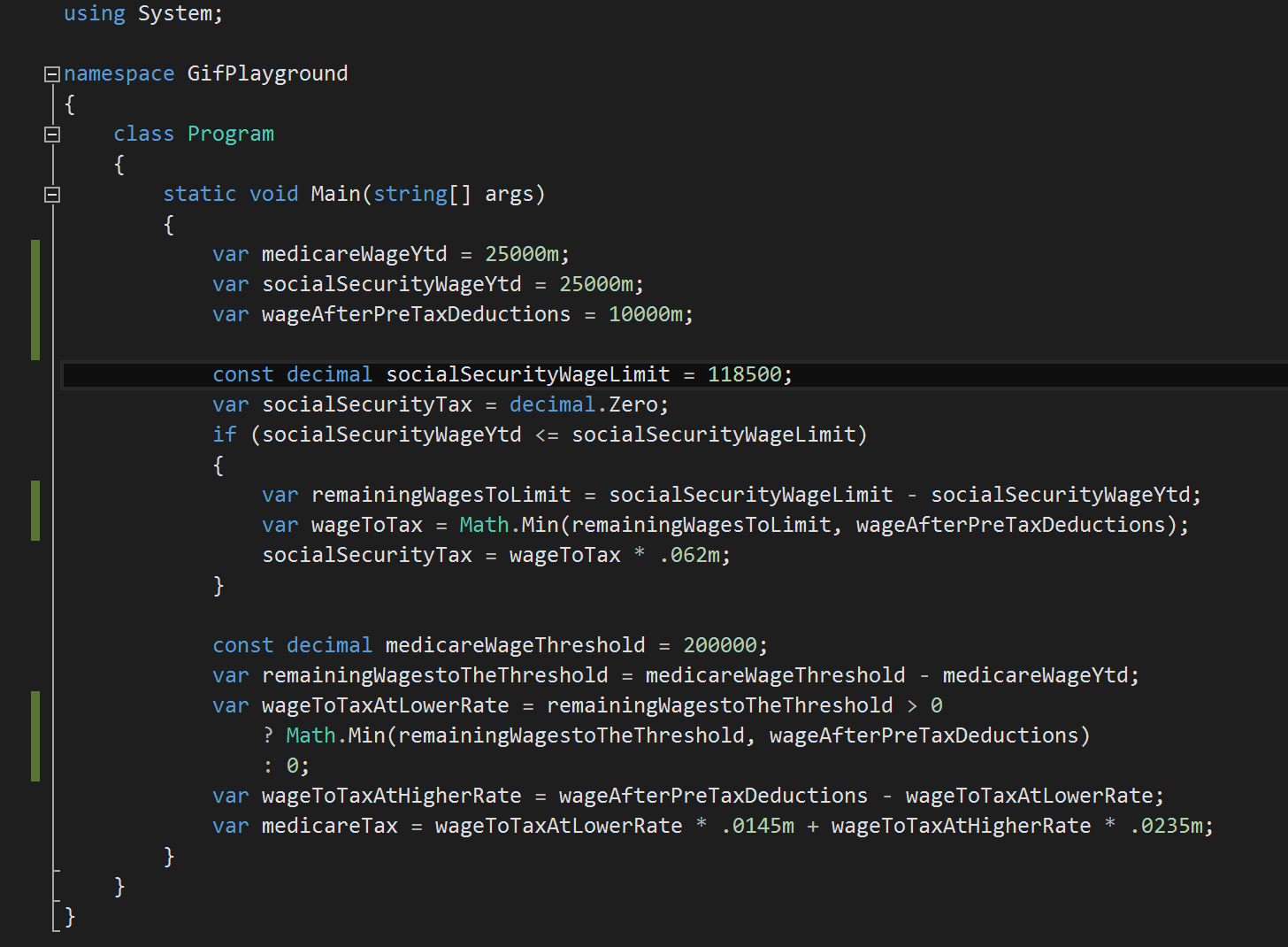Click the 'using' keyword on the first line
1288x947 pixels.
(94, 14)
